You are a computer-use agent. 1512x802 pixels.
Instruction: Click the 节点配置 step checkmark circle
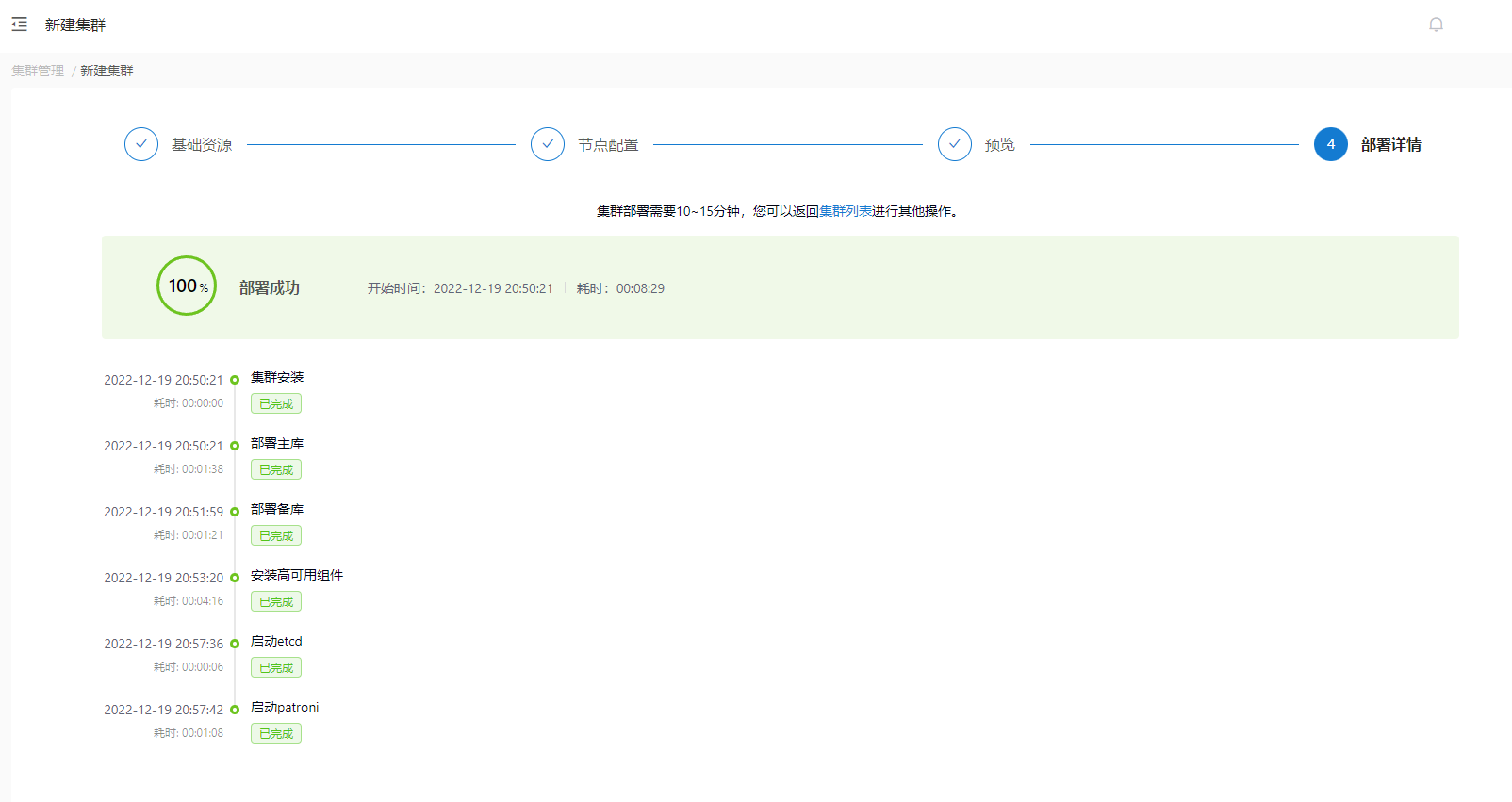[548, 144]
